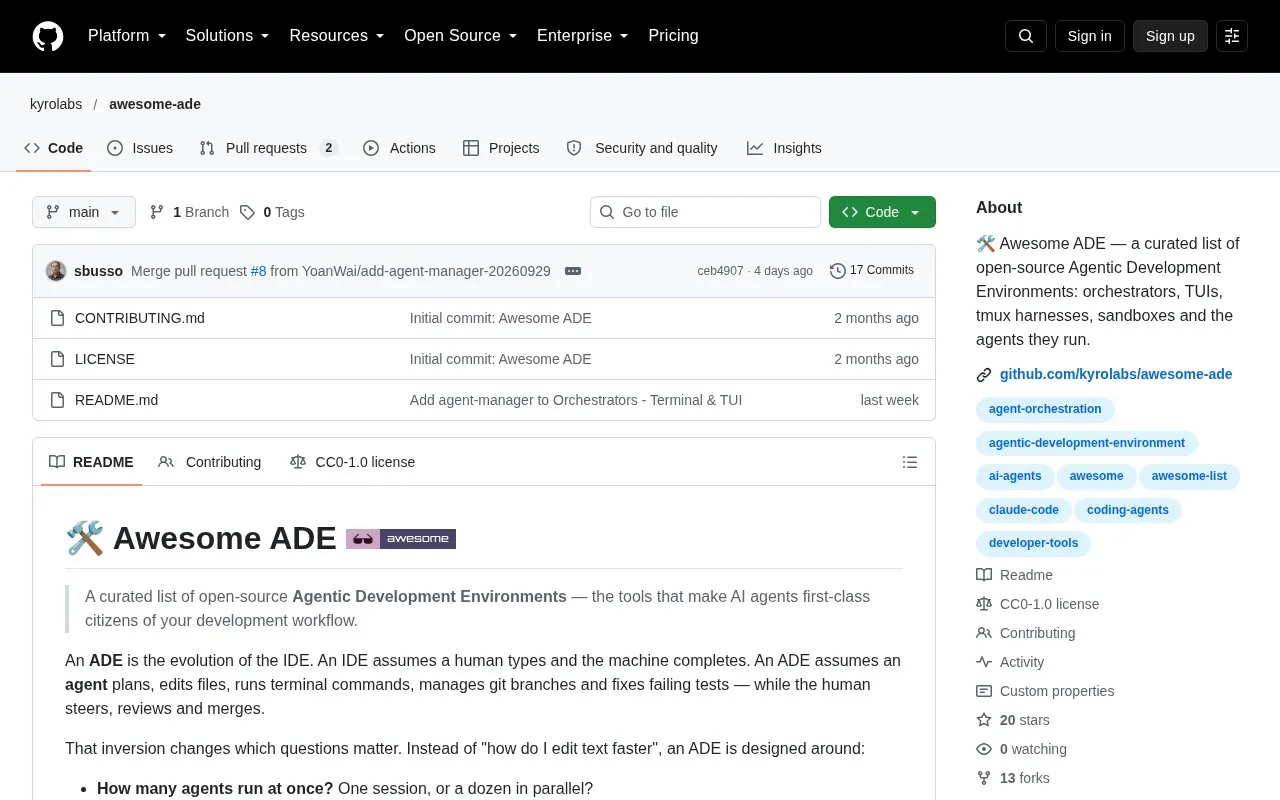1280x800 pixels.
Task: Open the appearance settings icon button
Action: coord(1232,36)
